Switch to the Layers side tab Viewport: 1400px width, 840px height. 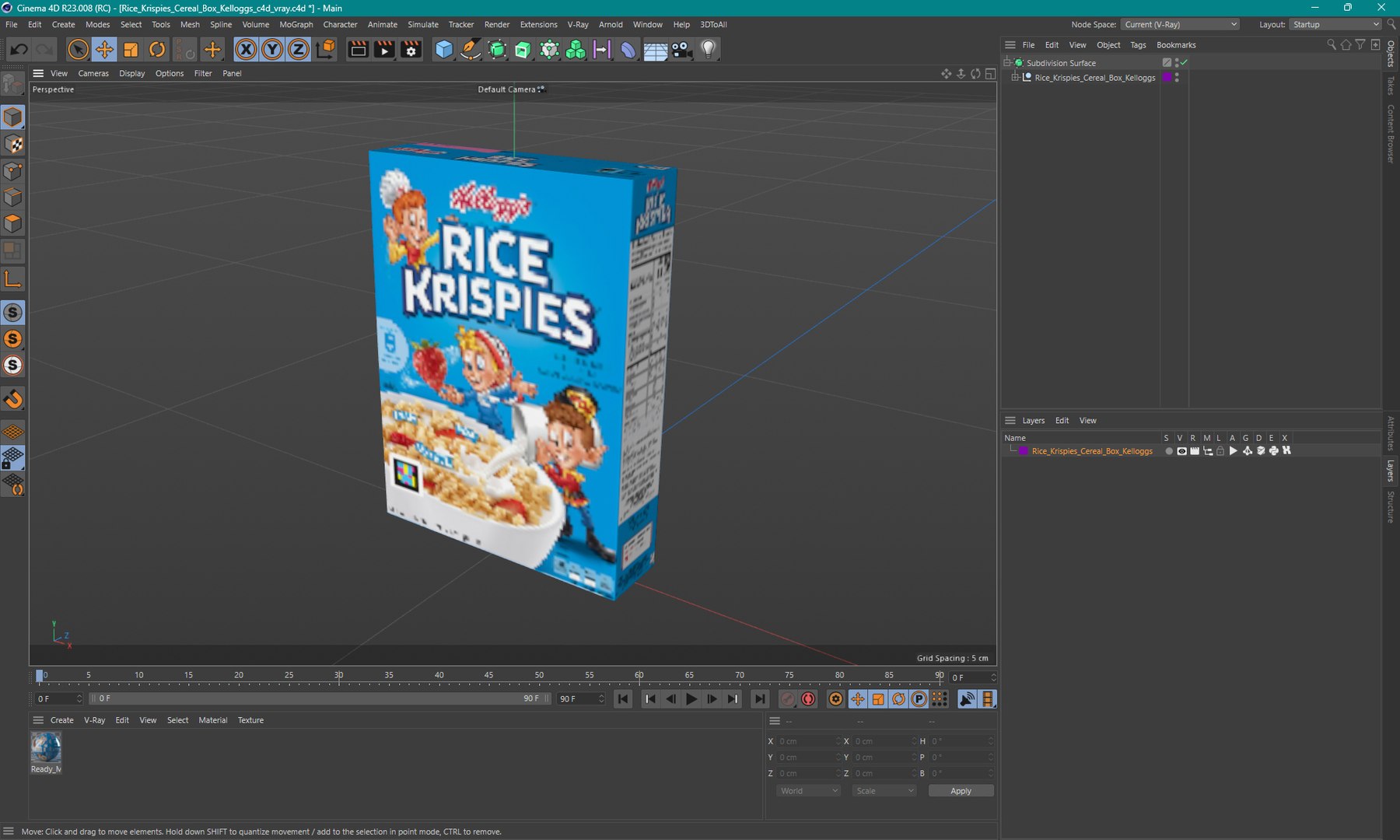pyautogui.click(x=1391, y=471)
